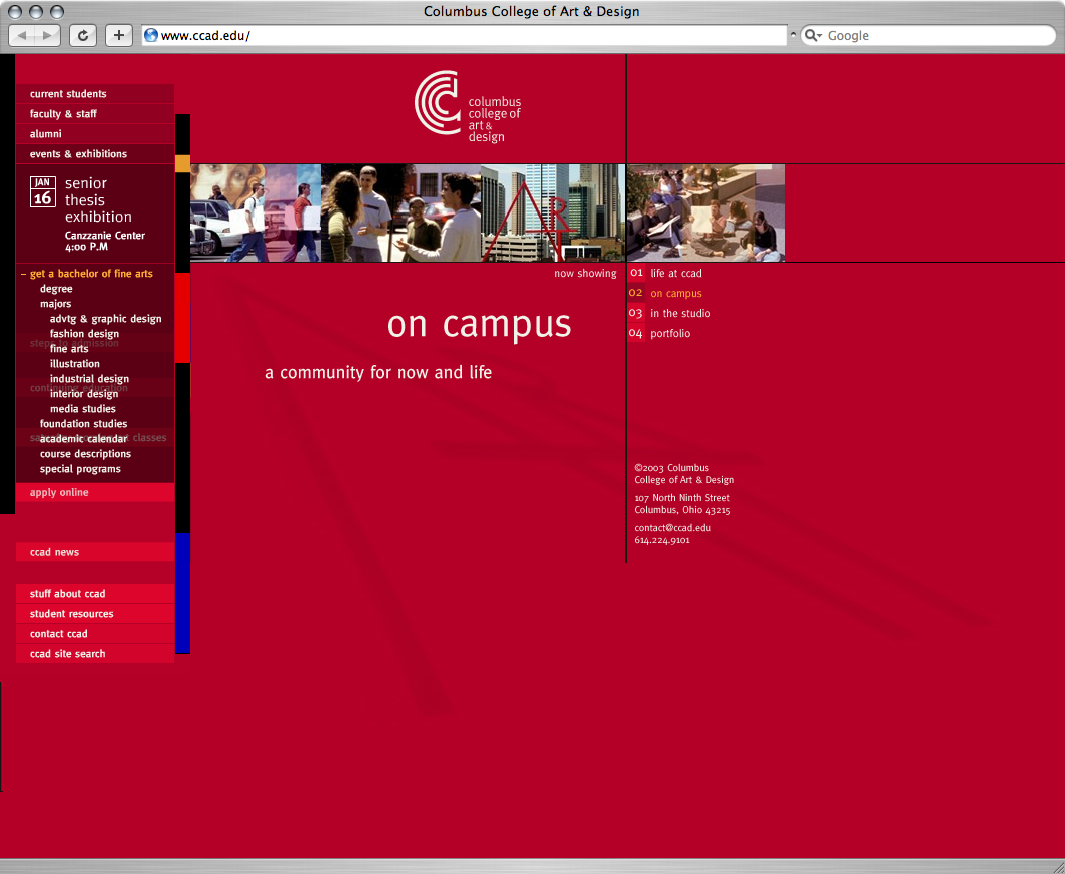Click the contact@ccad.edu email address
1065x874 pixels.
(x=672, y=528)
